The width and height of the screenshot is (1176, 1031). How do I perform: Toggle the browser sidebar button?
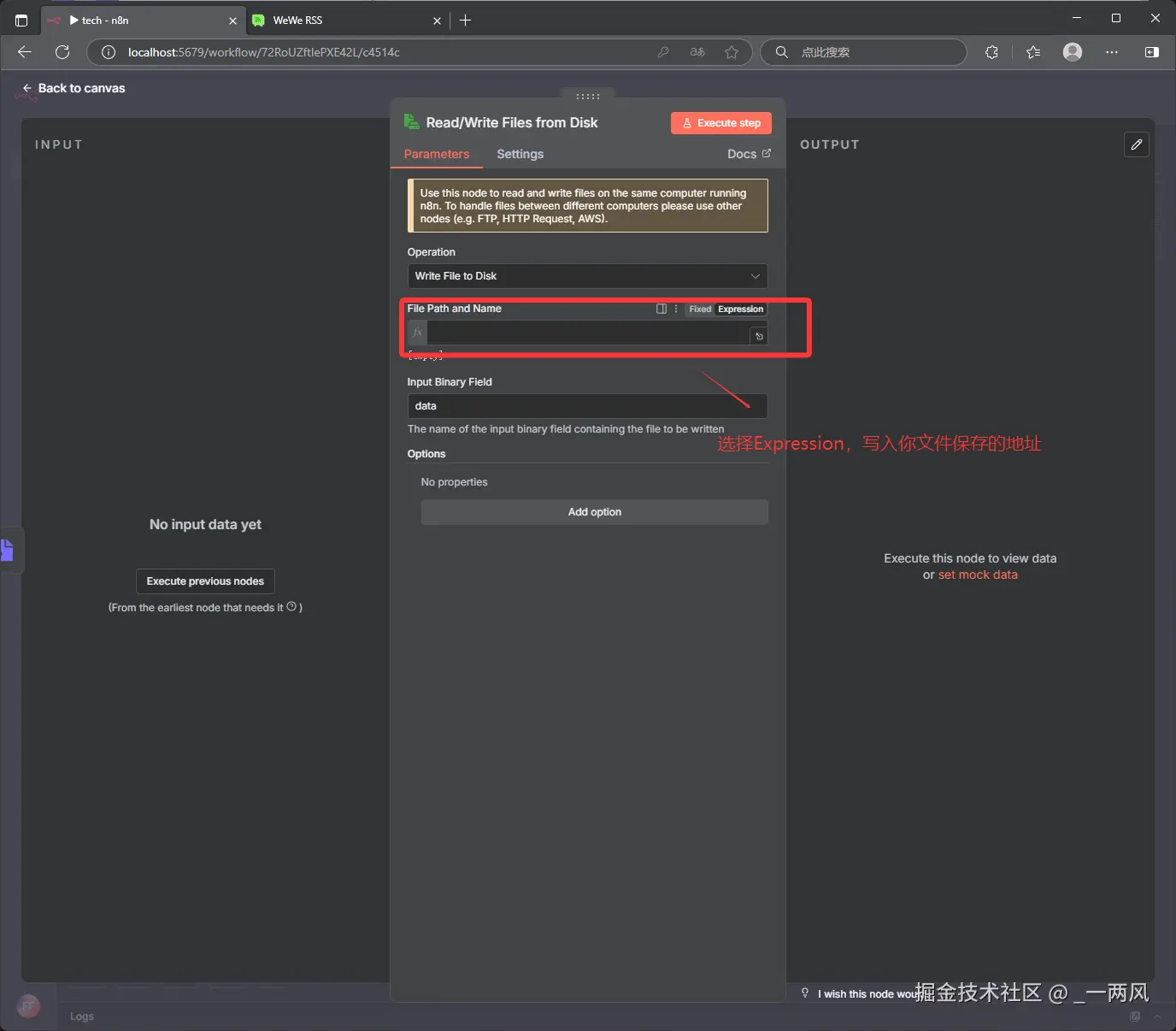tap(1151, 52)
